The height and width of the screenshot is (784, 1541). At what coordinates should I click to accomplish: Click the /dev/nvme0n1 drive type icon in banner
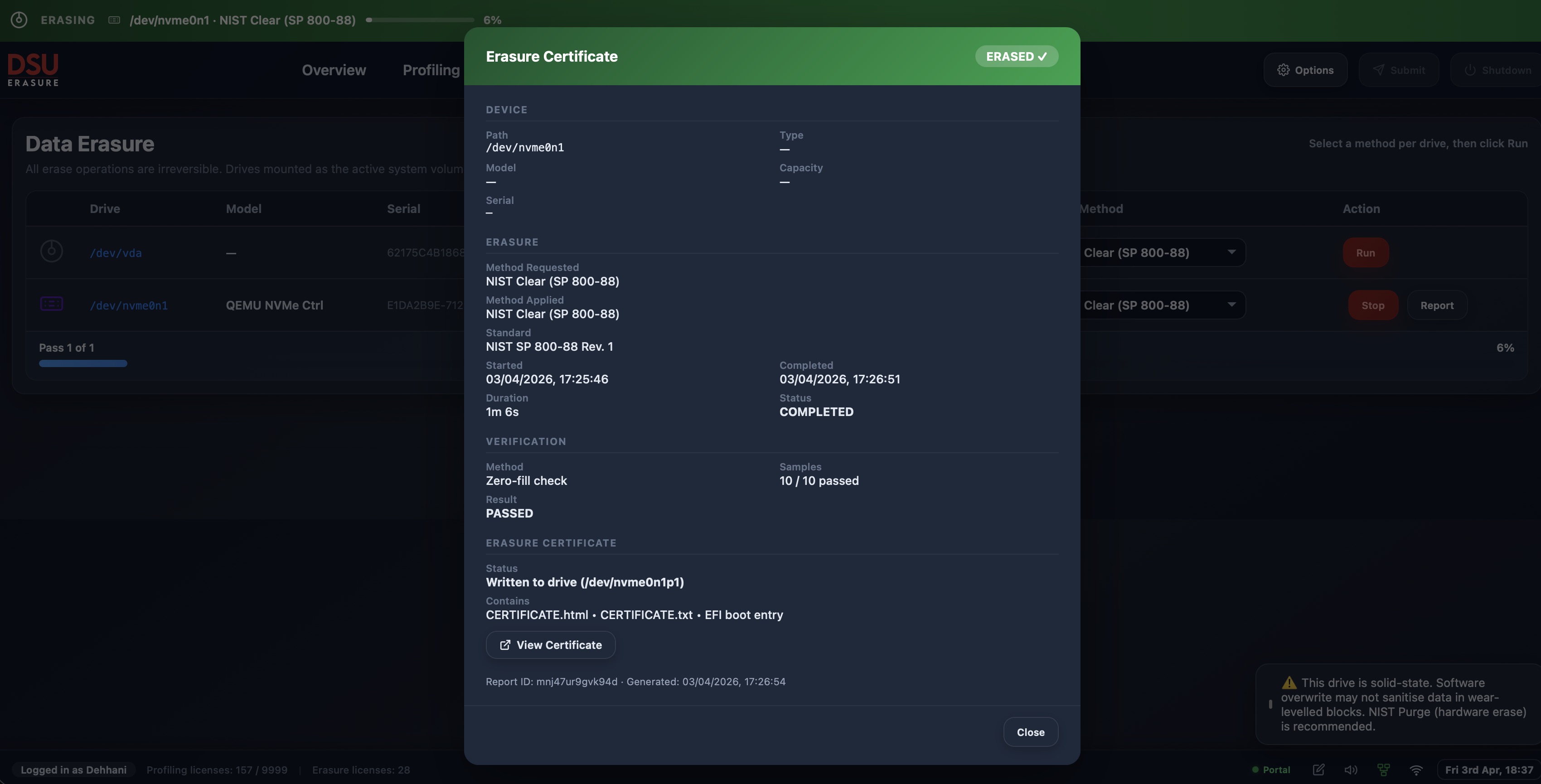pyautogui.click(x=114, y=20)
